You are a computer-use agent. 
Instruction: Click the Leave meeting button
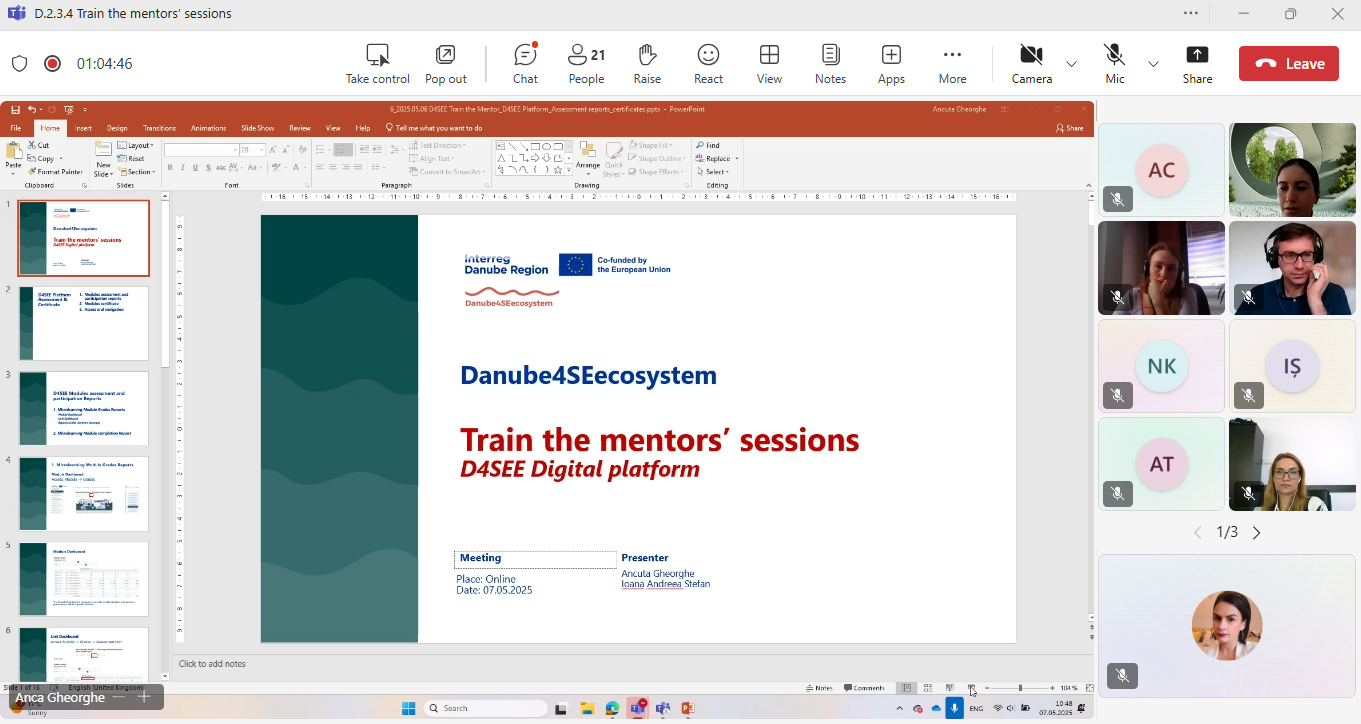coord(1288,64)
